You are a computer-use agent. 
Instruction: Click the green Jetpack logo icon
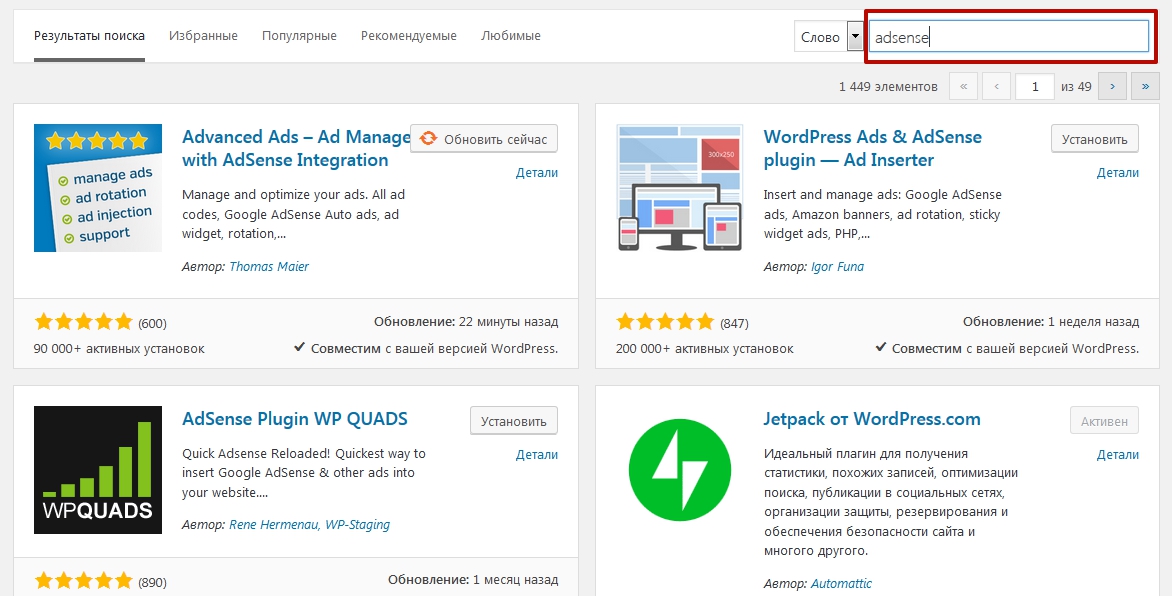tap(679, 470)
